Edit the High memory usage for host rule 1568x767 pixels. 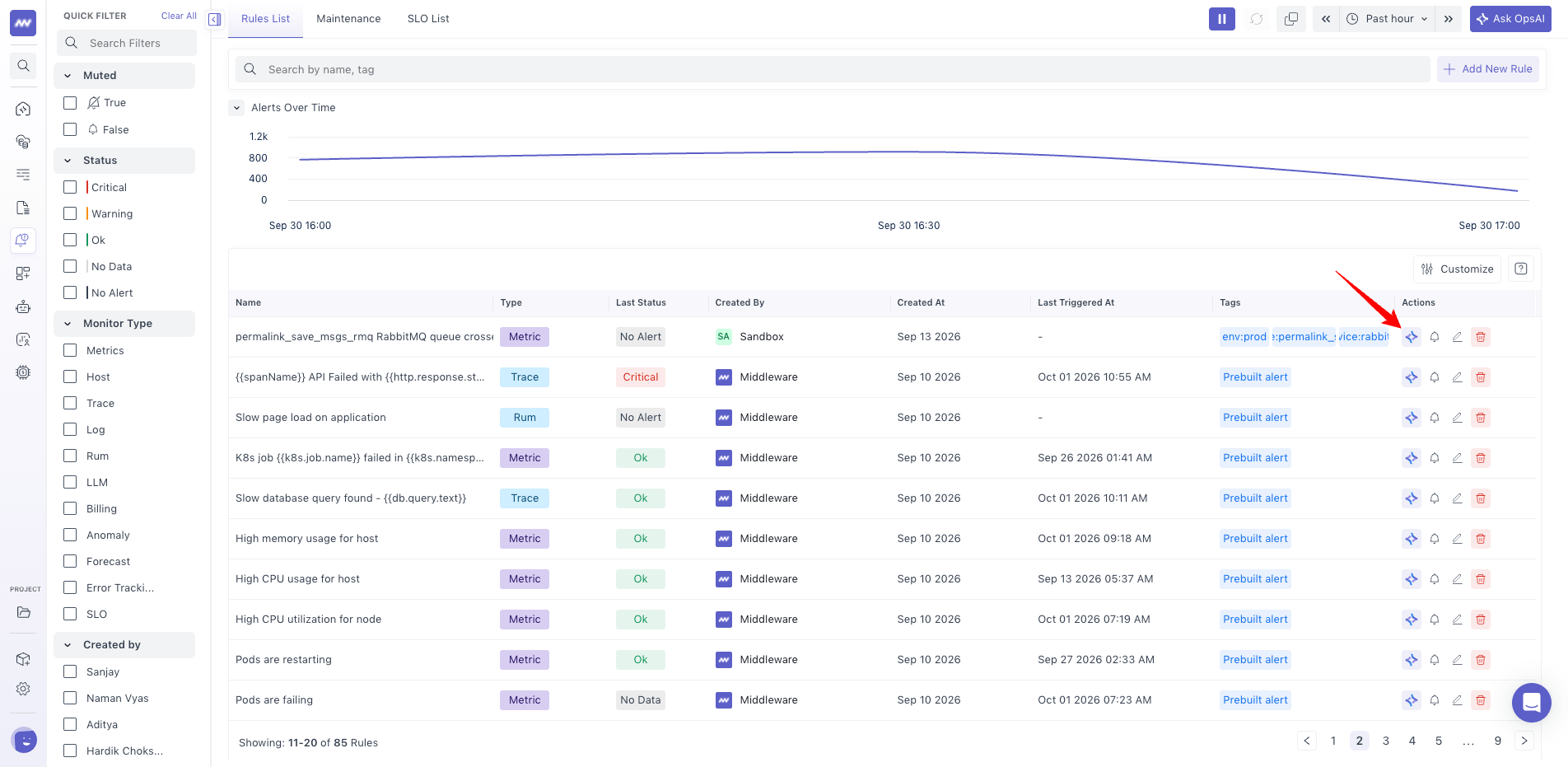[x=1457, y=539]
